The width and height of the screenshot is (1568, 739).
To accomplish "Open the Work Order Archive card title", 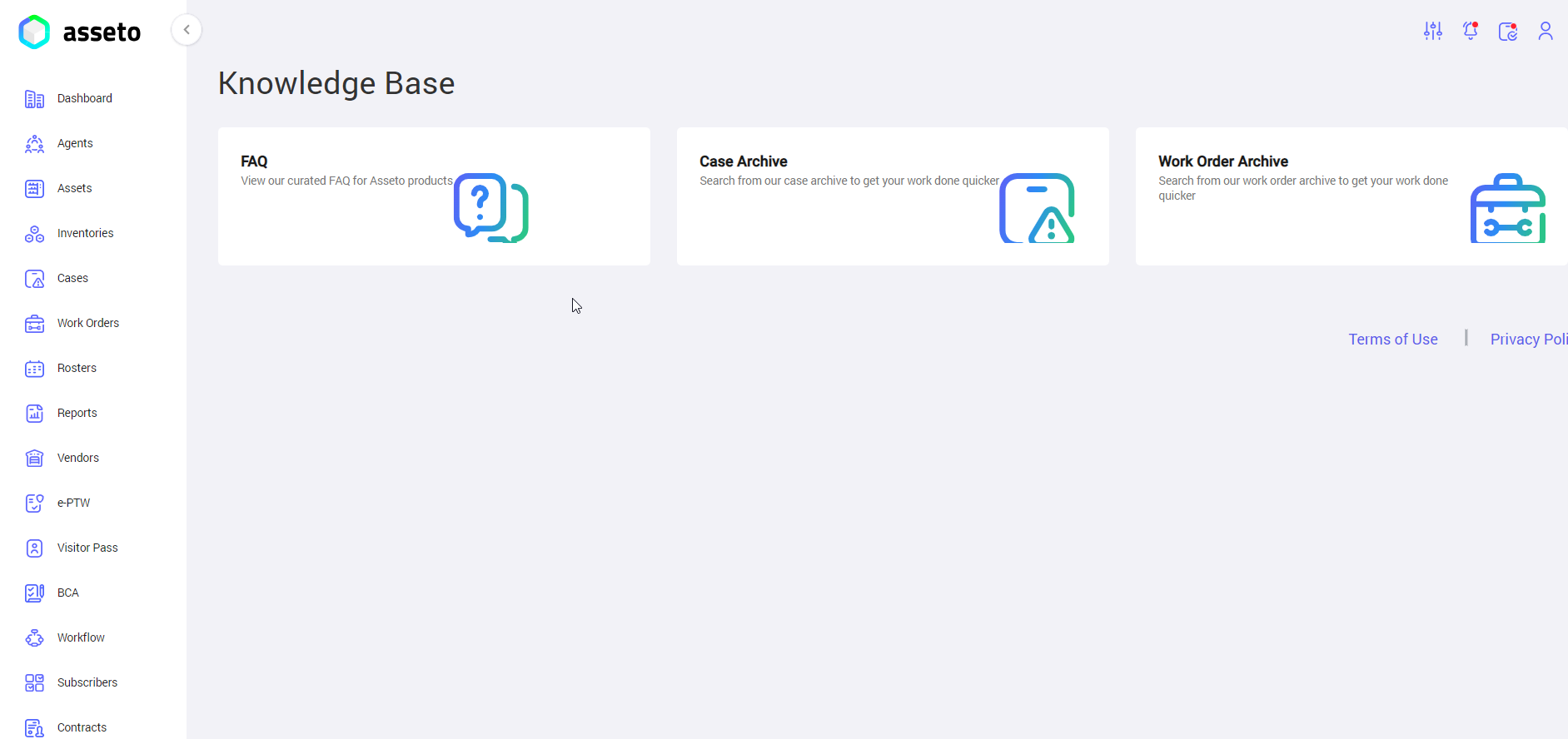I will coord(1223,161).
